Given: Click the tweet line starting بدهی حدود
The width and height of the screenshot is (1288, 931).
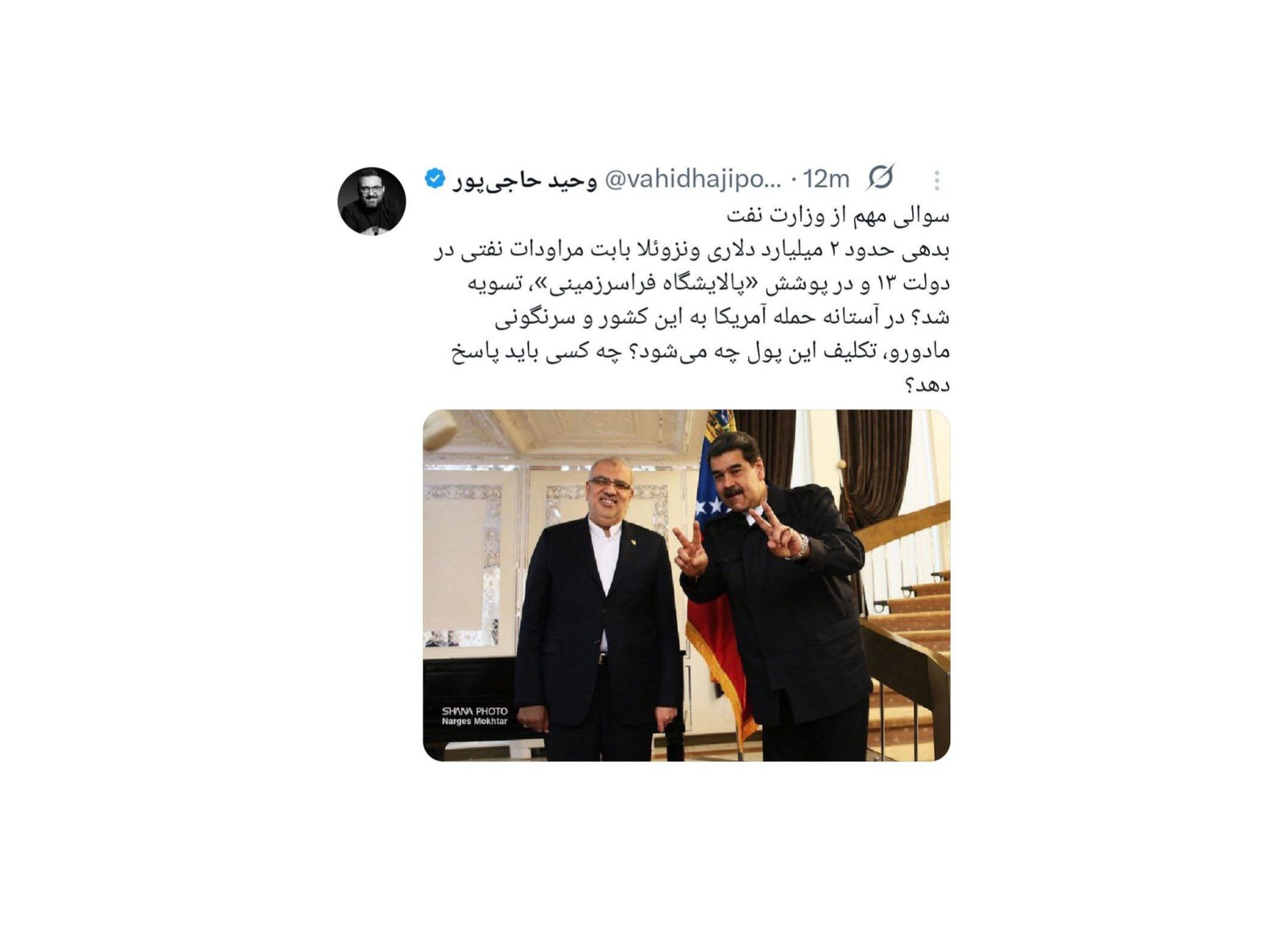Looking at the screenshot, I should click(692, 250).
